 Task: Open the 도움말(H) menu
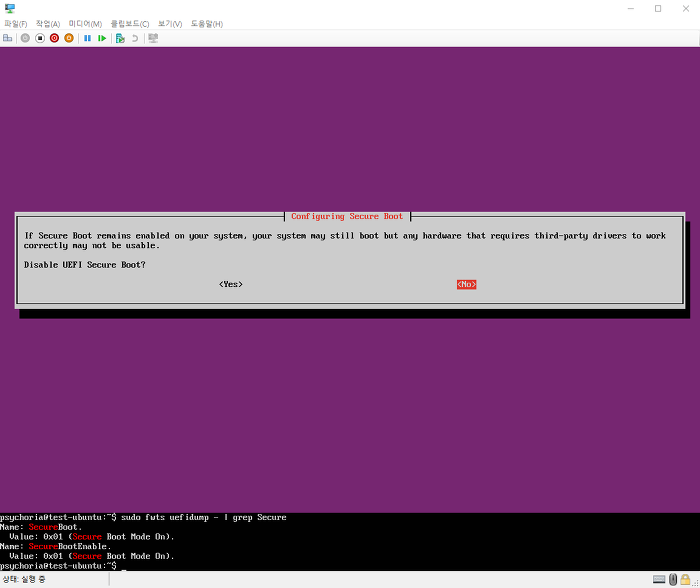(x=207, y=24)
